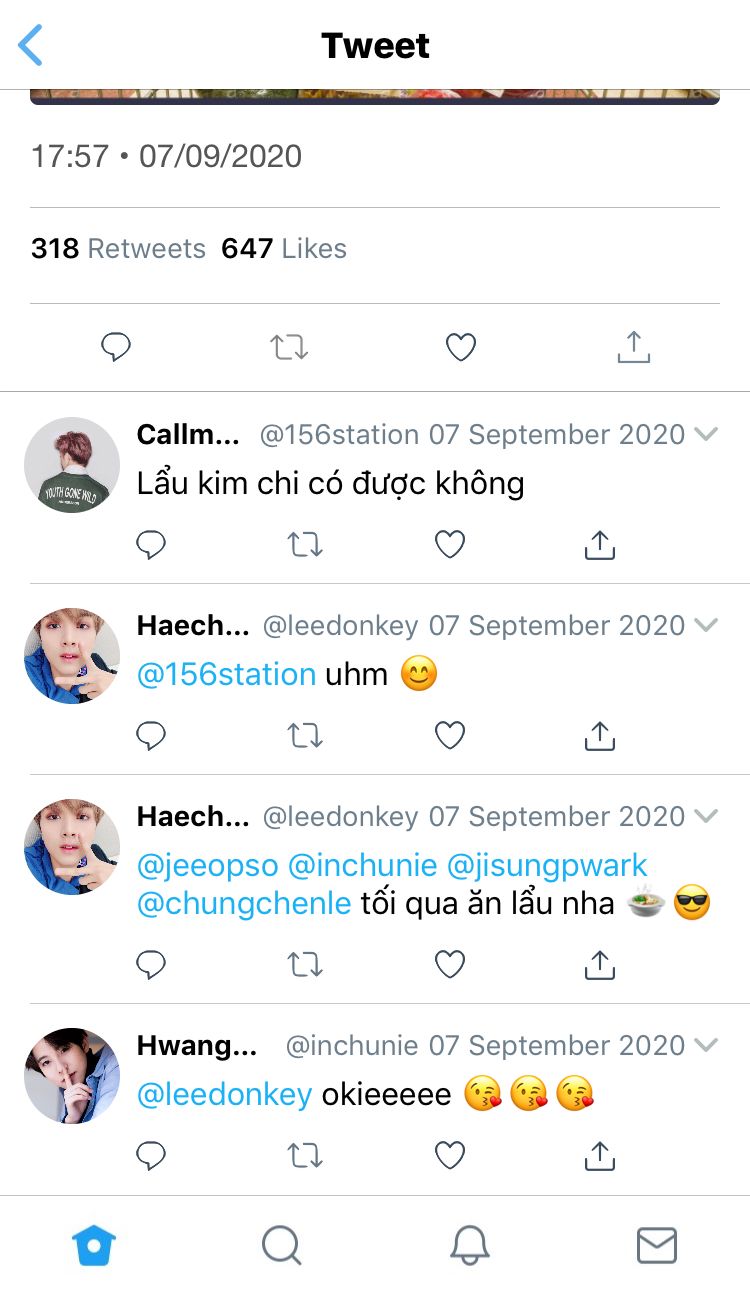Open Hwang's profile picture
This screenshot has height=1295, width=750.
click(x=72, y=1076)
